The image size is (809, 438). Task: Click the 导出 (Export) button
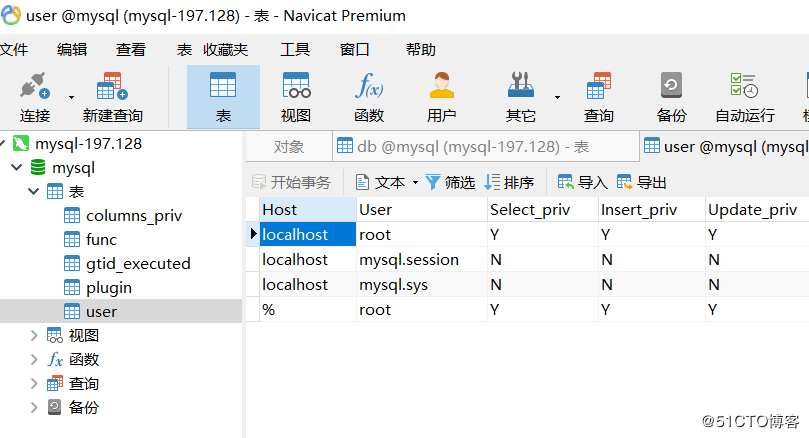click(x=641, y=182)
